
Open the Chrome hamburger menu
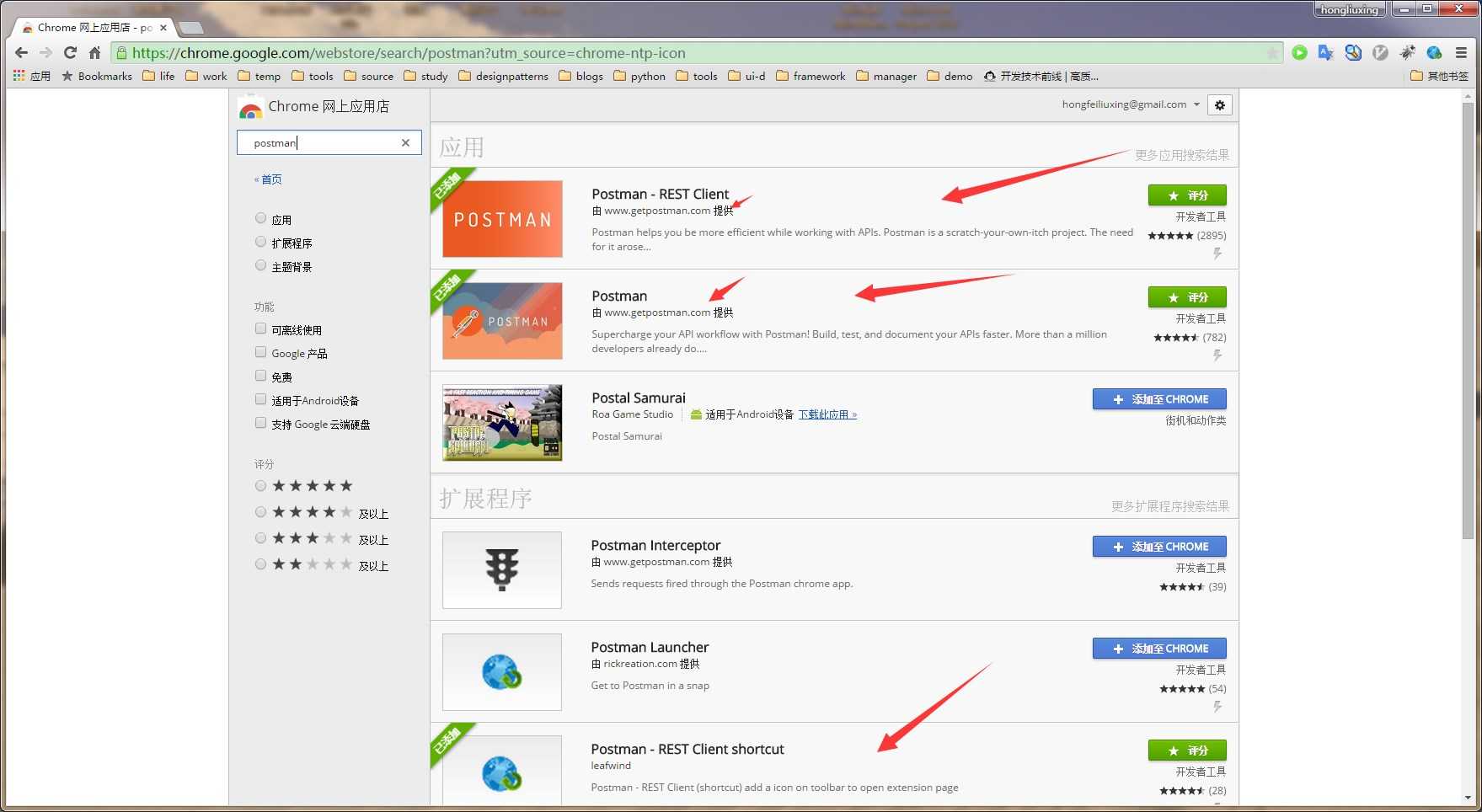[1462, 52]
